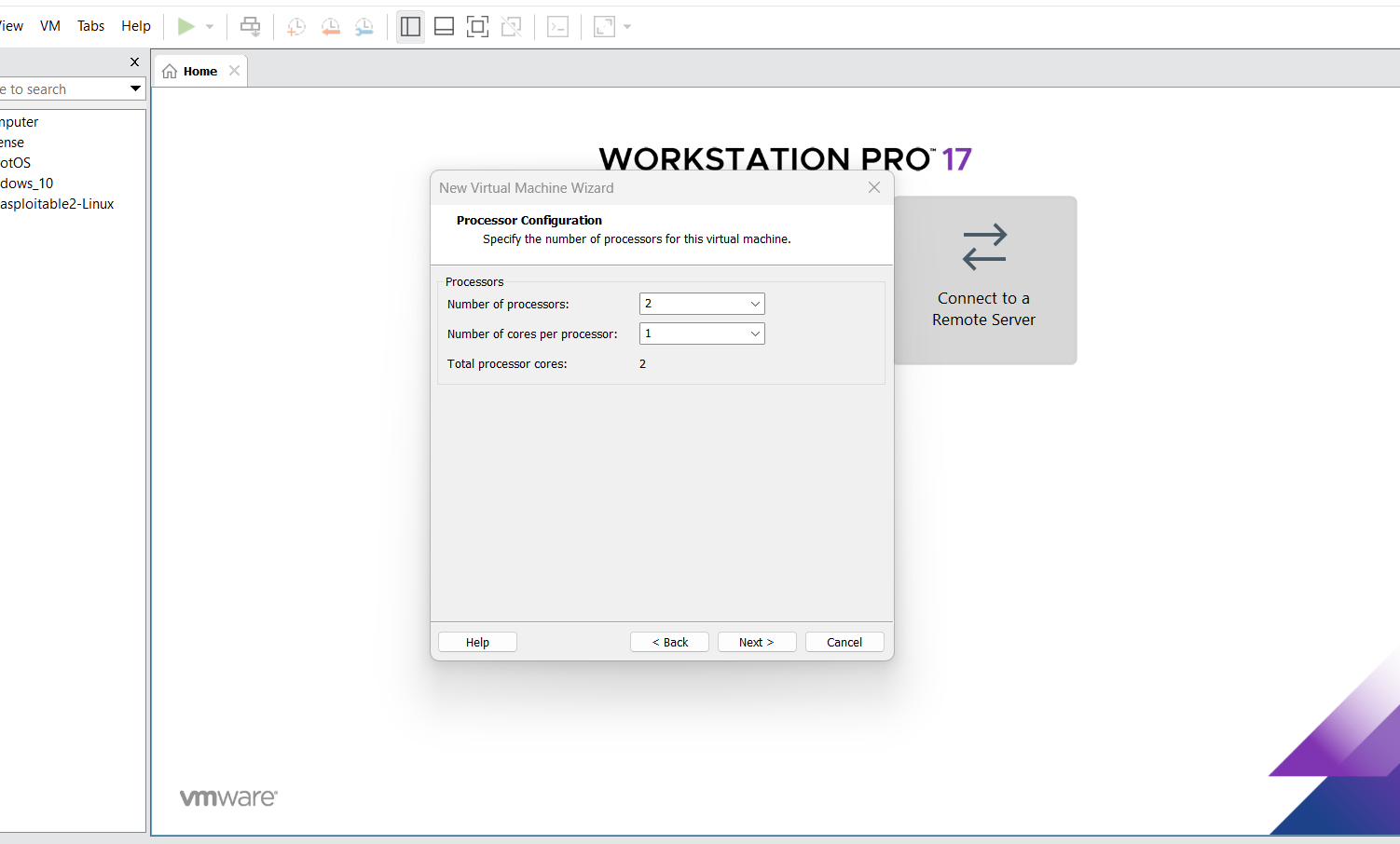Screen dimensions: 1400x844
Task: Select the My Computer library entry
Action: (x=20, y=122)
